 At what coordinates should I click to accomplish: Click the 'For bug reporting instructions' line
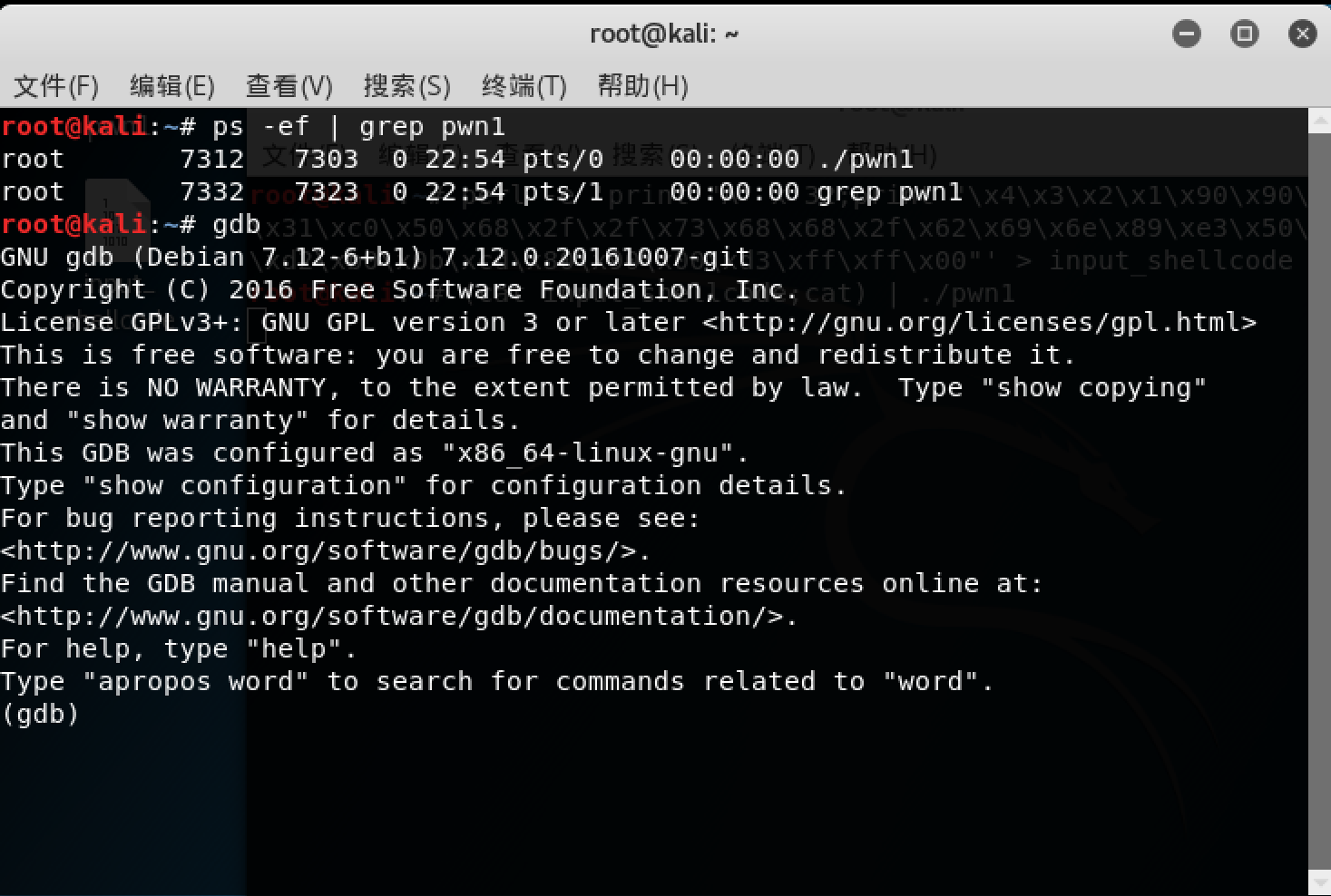coord(350,519)
